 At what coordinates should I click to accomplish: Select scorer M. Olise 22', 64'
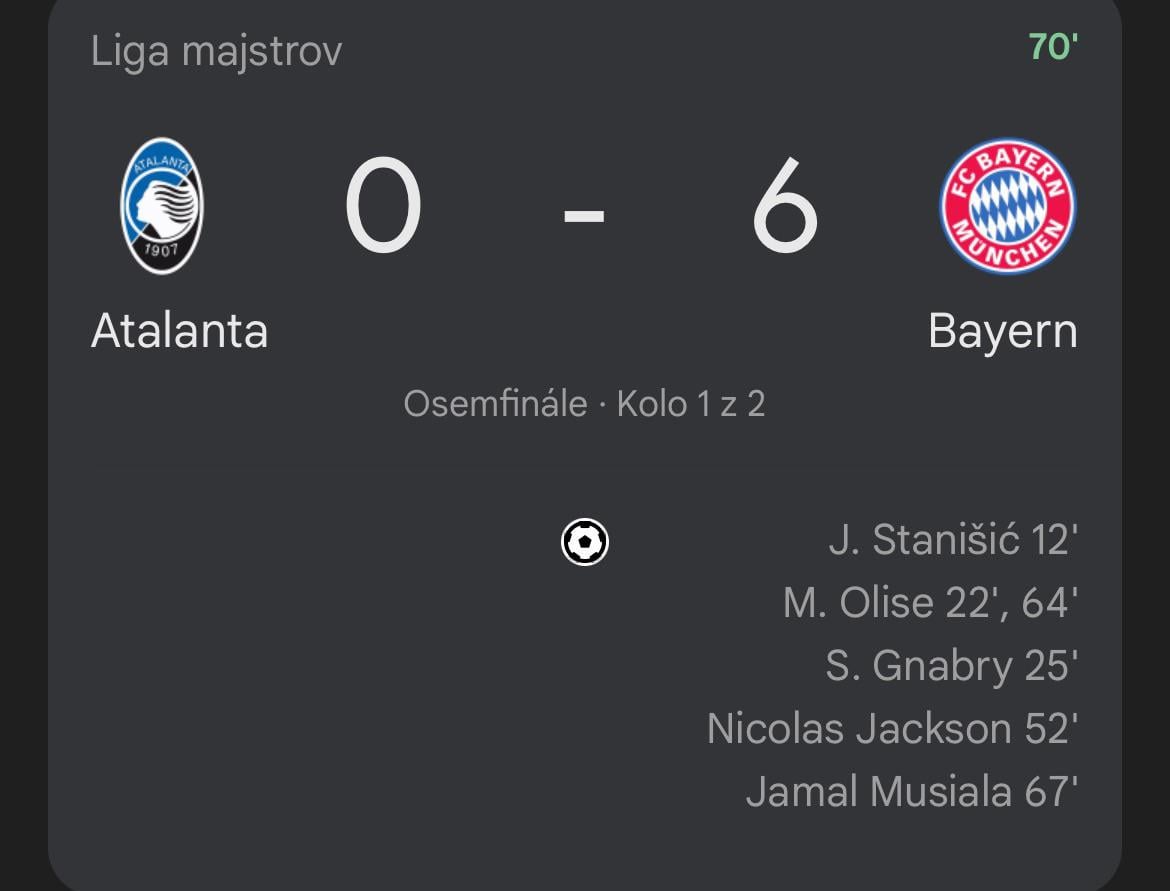[x=930, y=603]
